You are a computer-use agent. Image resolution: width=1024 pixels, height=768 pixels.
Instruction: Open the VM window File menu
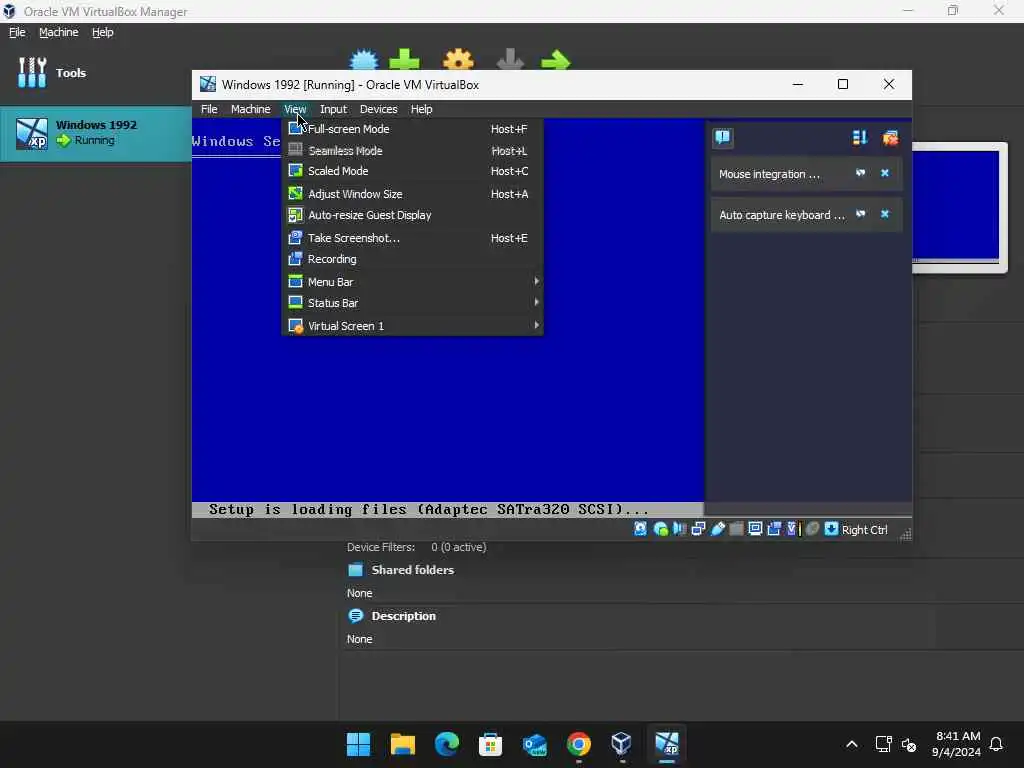click(209, 109)
